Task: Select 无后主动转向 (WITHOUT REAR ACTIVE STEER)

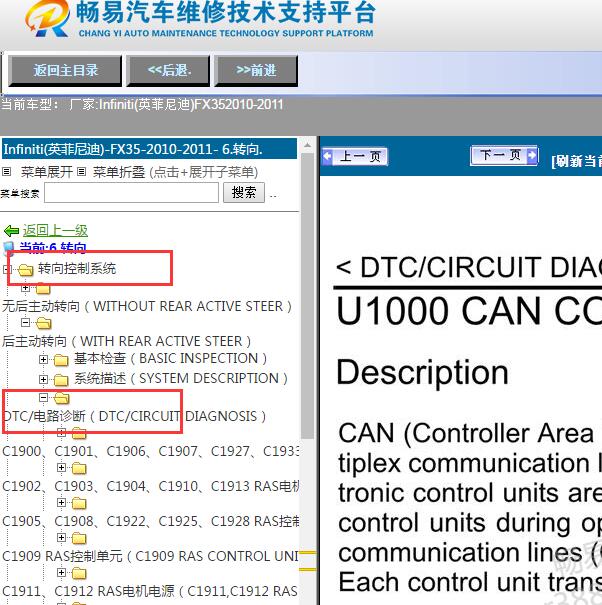Action: click(x=147, y=306)
